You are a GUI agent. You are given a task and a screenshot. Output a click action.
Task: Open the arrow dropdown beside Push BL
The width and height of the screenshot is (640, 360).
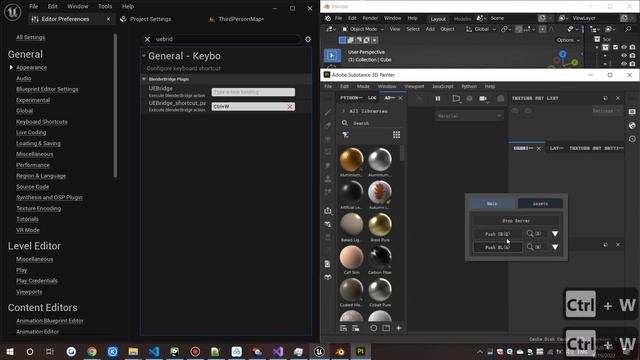555,247
